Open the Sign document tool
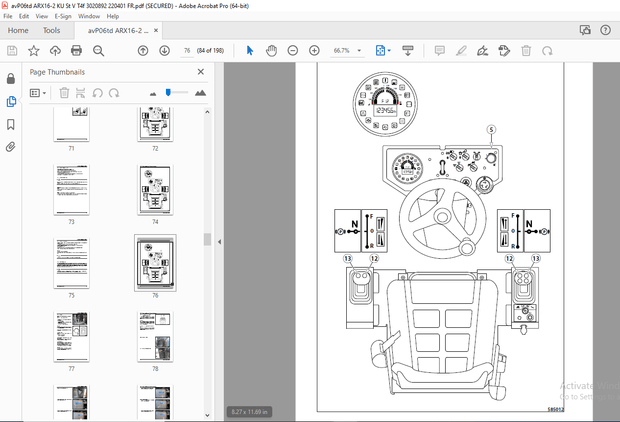The height and width of the screenshot is (422, 620). (482, 51)
